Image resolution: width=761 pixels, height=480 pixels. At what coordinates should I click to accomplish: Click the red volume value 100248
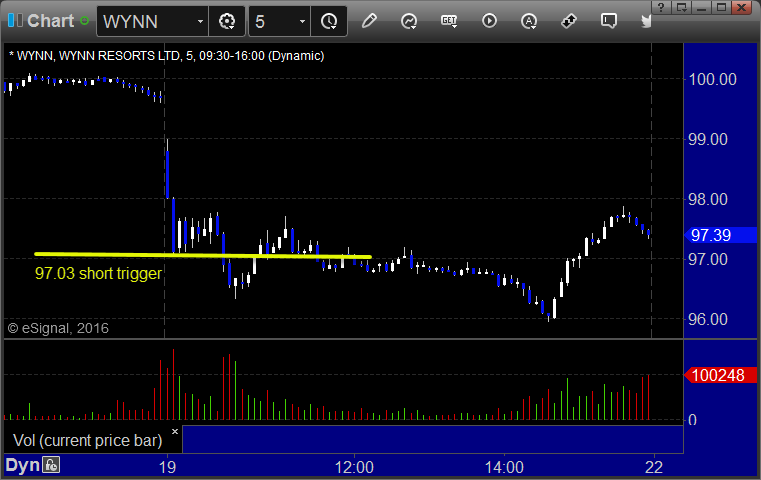718,375
